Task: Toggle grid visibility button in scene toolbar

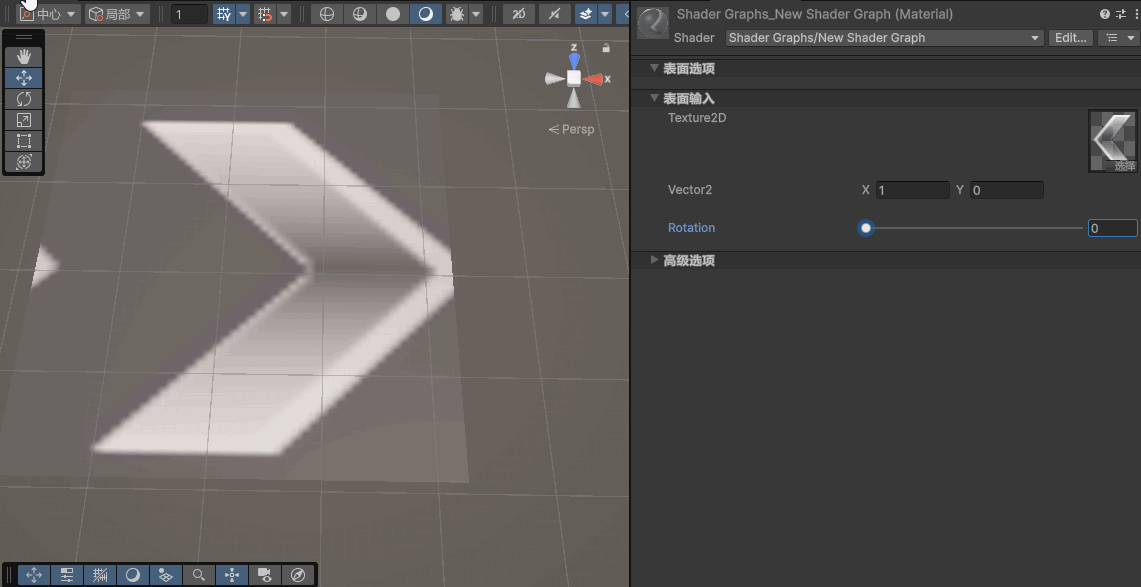Action: click(224, 14)
